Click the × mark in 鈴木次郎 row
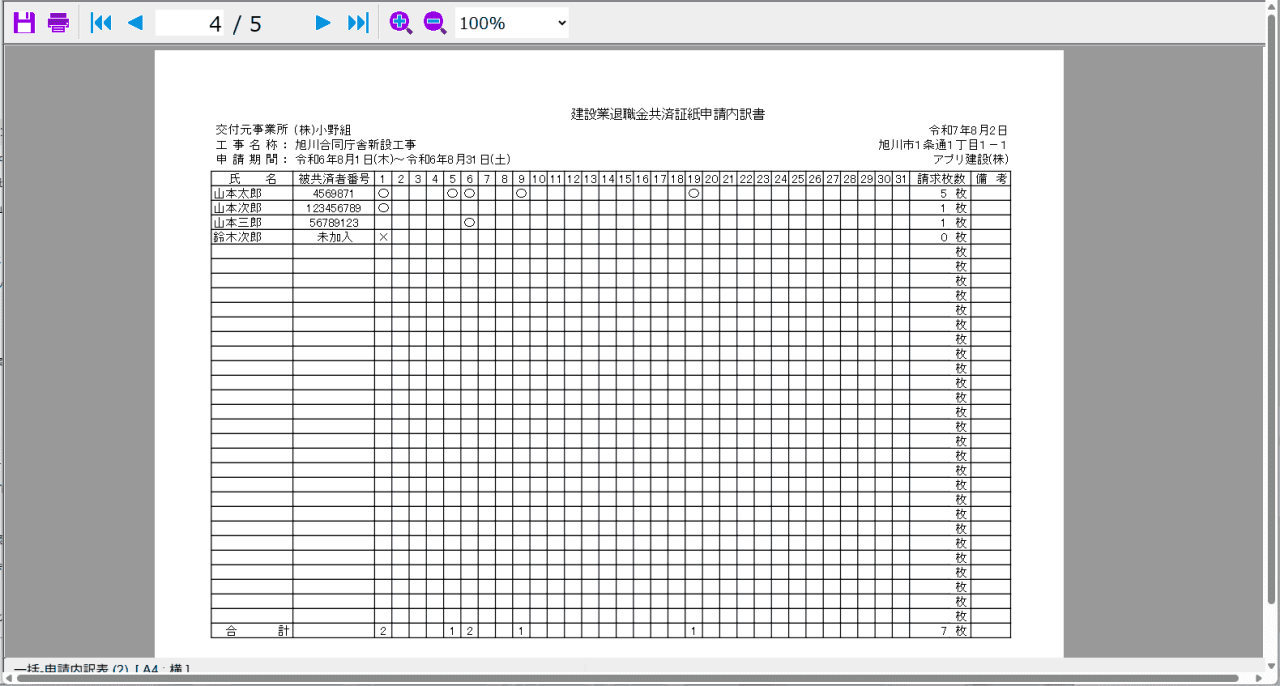Screen dimensions: 1280x686 [x=383, y=237]
